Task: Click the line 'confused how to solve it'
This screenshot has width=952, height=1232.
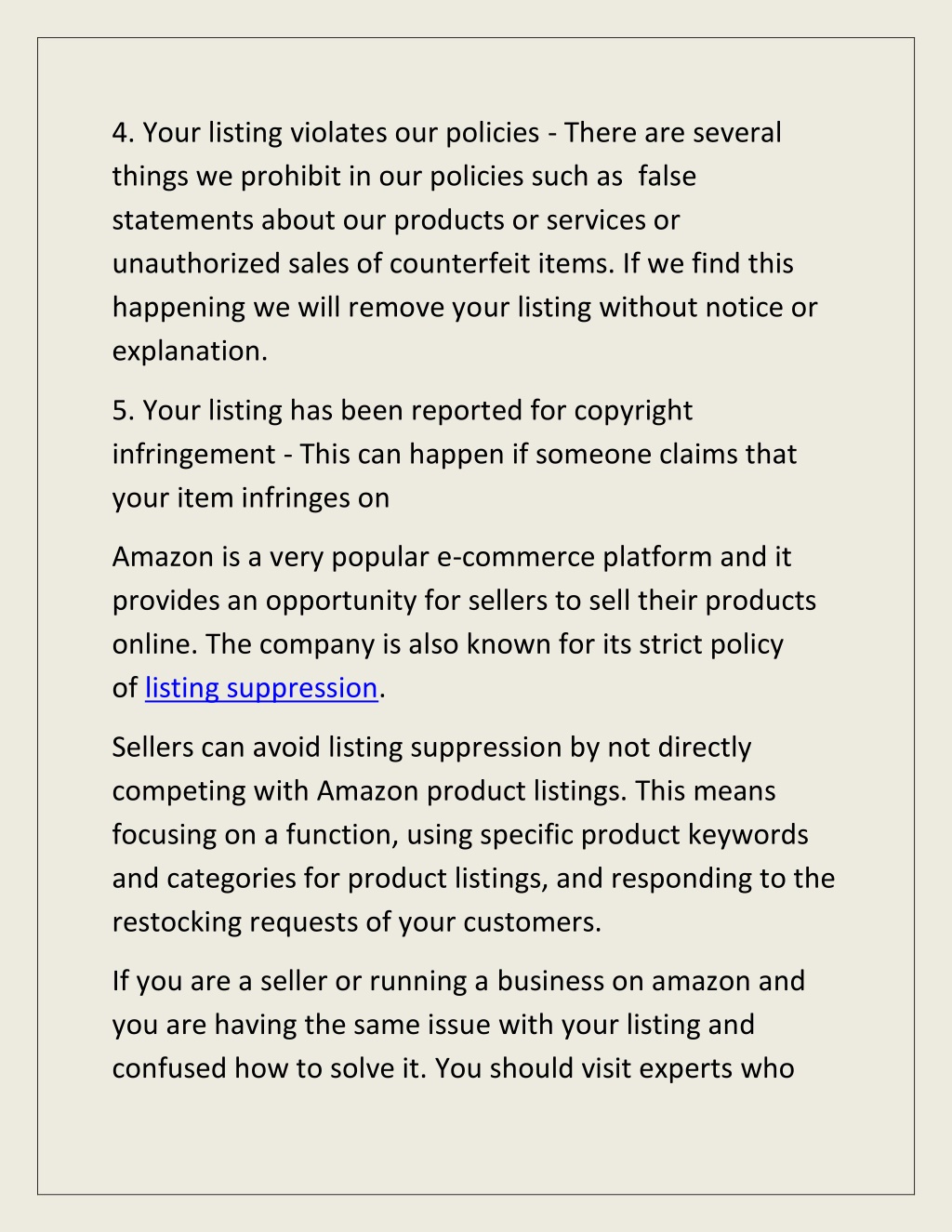Action: coord(267,1067)
